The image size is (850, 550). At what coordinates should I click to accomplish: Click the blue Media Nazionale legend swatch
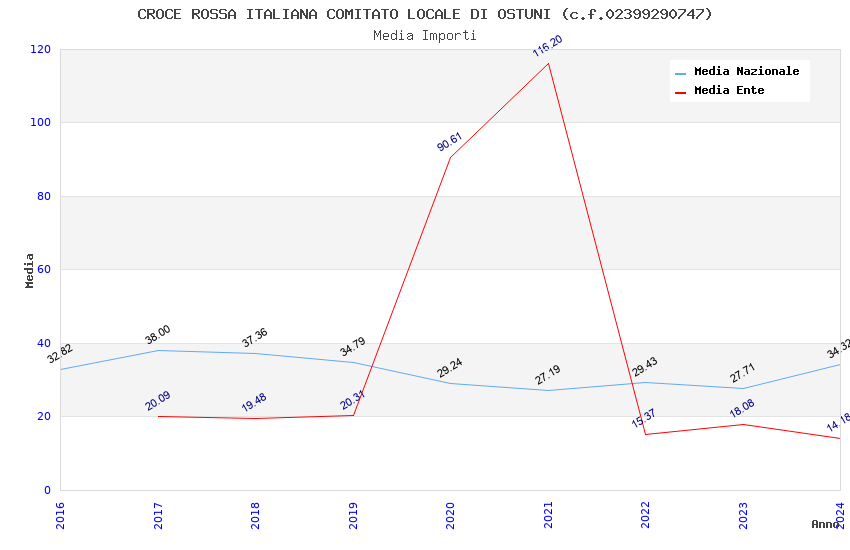click(680, 73)
